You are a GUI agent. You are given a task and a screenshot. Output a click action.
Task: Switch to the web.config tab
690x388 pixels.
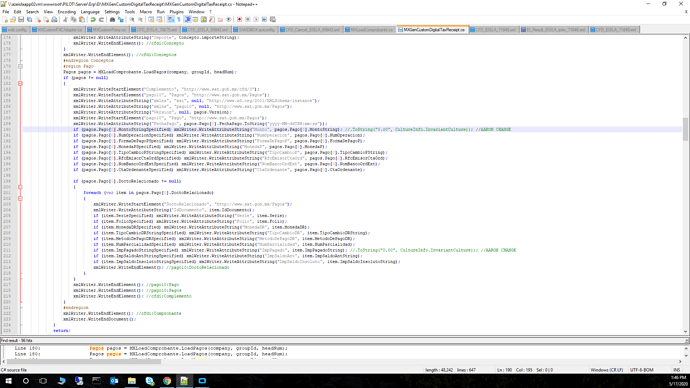(15, 29)
